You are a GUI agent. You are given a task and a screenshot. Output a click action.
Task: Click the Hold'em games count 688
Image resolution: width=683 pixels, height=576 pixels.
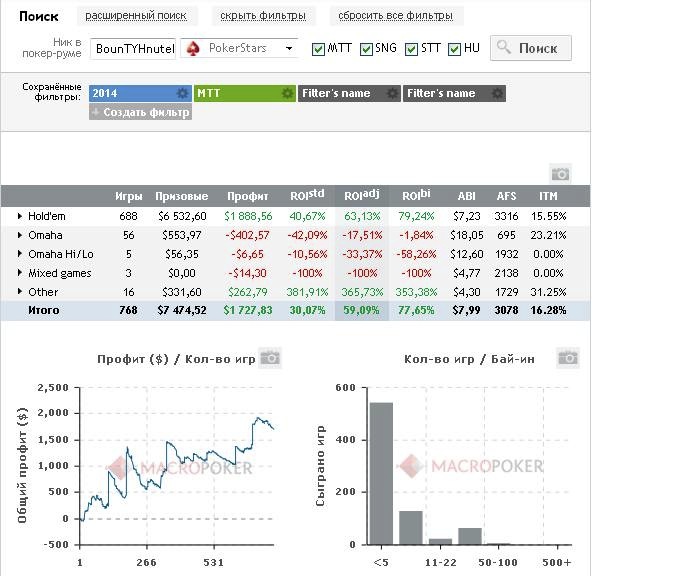click(128, 216)
